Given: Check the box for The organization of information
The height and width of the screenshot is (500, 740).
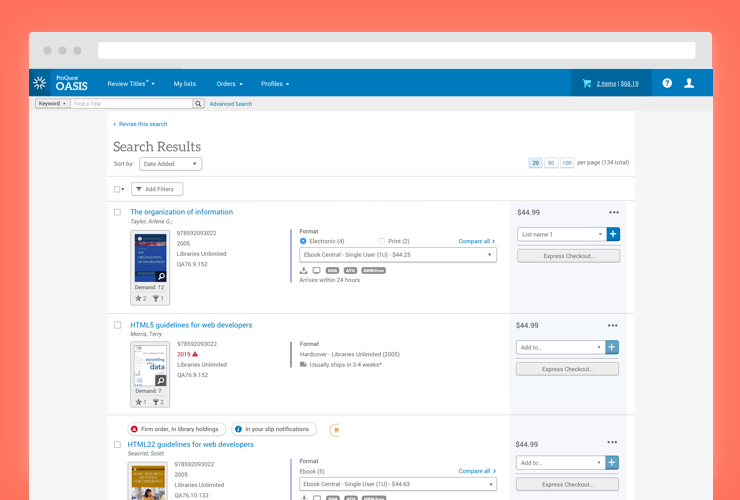Looking at the screenshot, I should pos(117,212).
